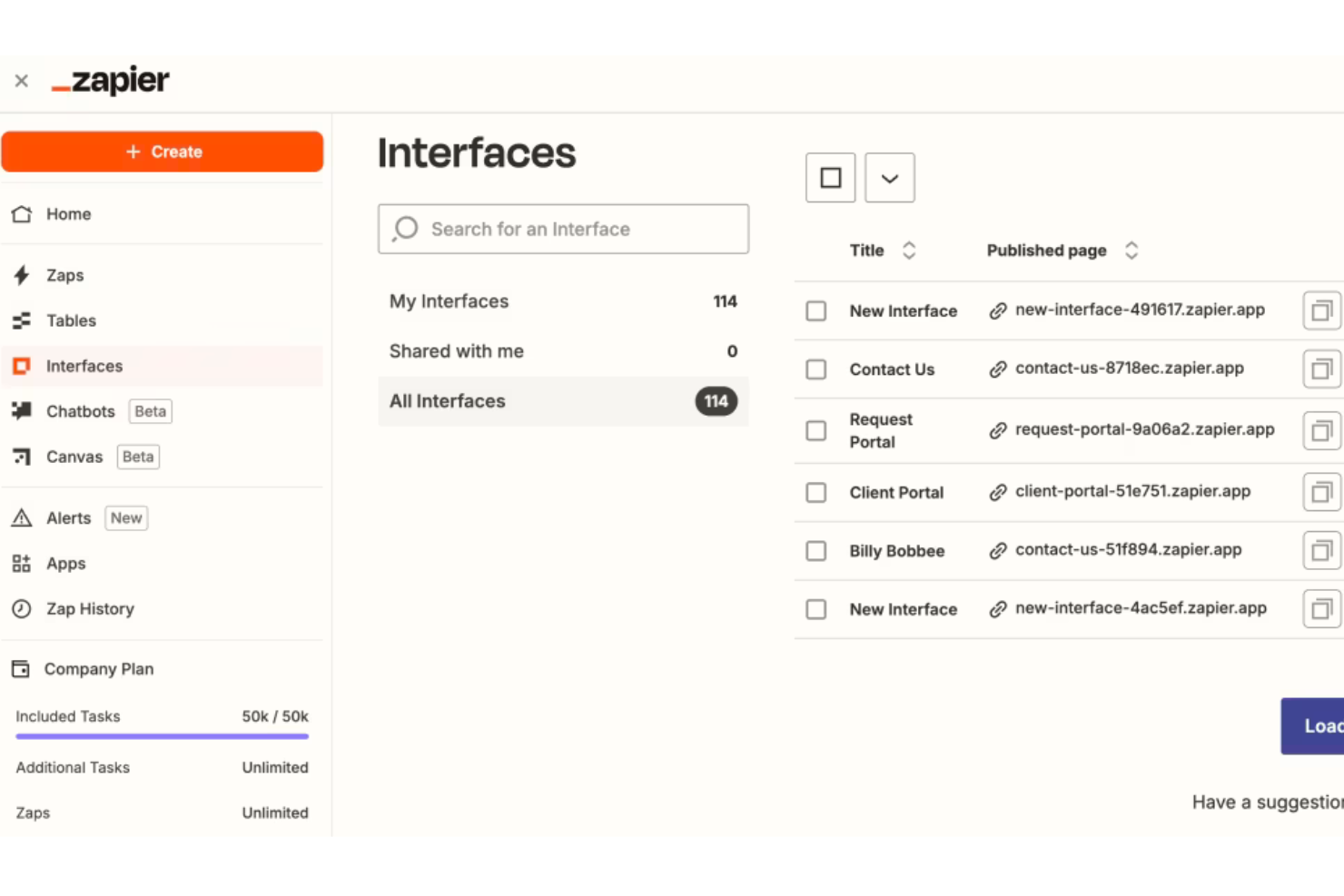Click the Home house icon
The image size is (1344, 896).
(x=22, y=214)
